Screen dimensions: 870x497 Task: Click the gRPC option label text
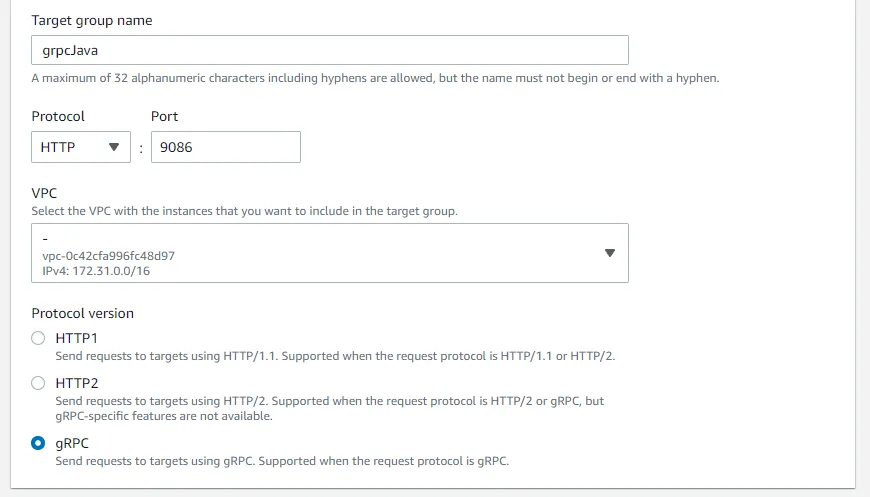pyautogui.click(x=73, y=443)
